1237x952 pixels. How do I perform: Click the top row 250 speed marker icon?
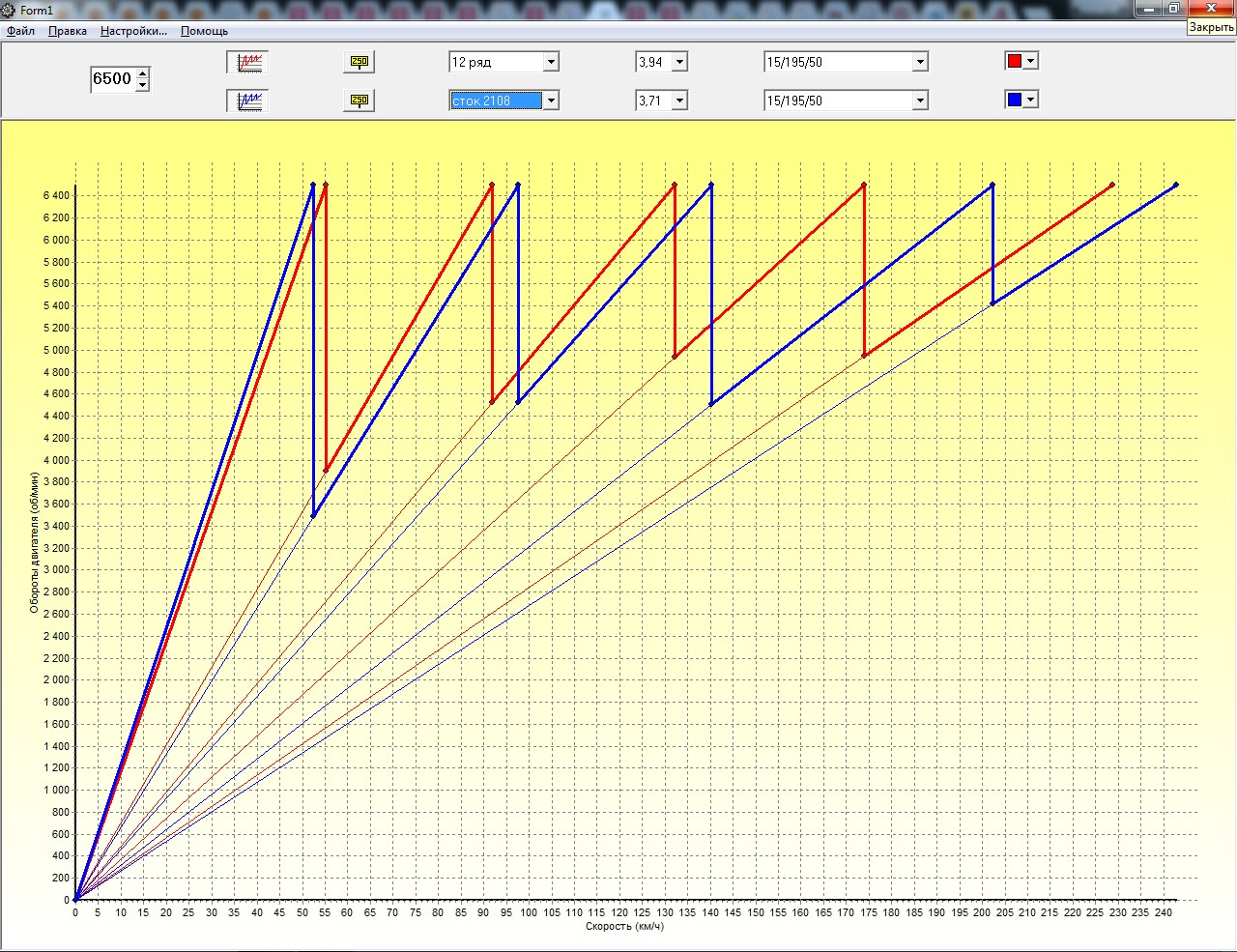pyautogui.click(x=359, y=63)
